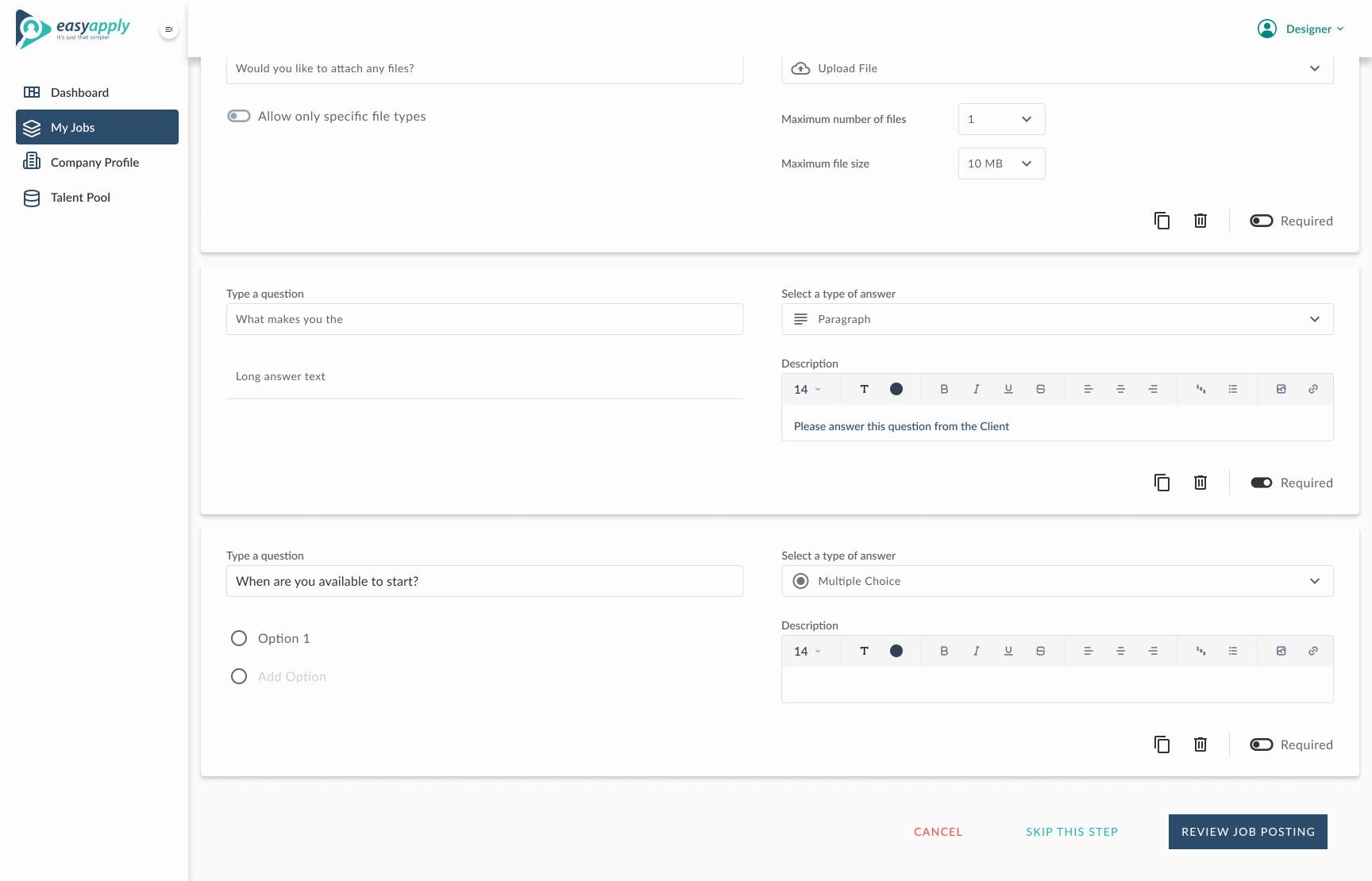Delete the 'When are you available to start?' question

[1200, 744]
